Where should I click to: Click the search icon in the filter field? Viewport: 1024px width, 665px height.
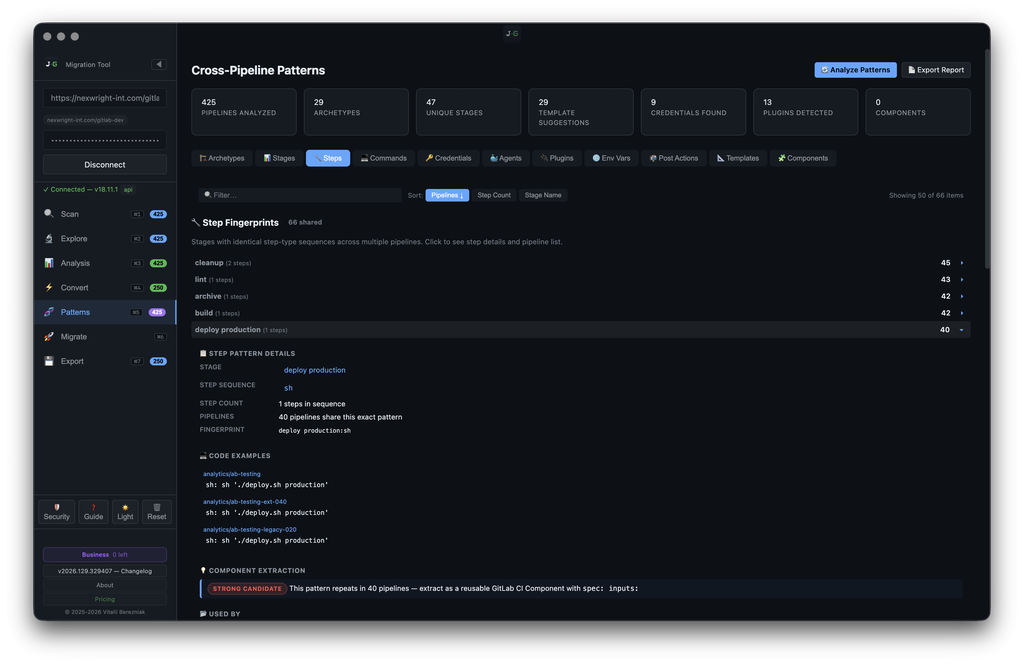(x=208, y=195)
